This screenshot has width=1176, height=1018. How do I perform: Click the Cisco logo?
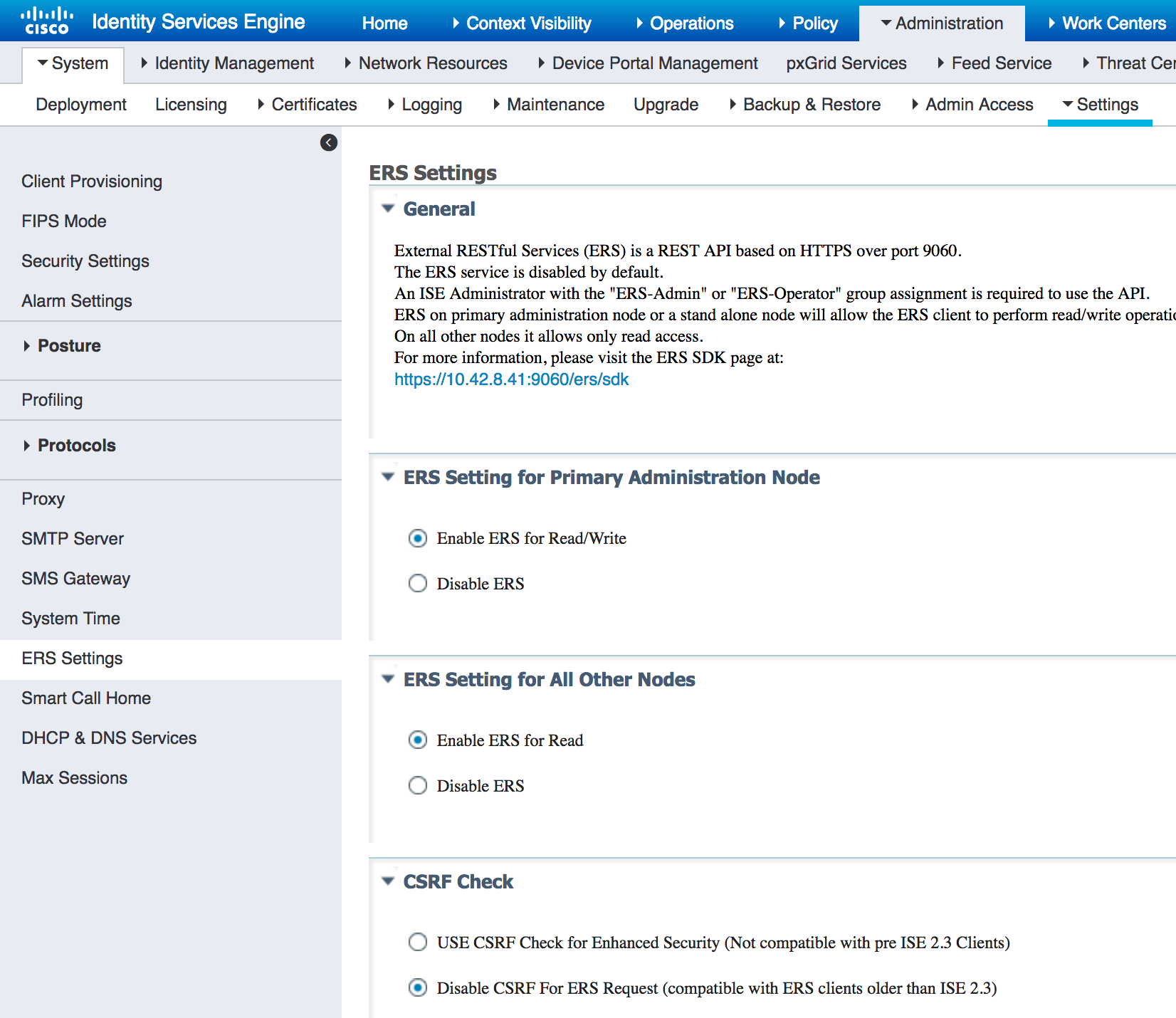(47, 21)
